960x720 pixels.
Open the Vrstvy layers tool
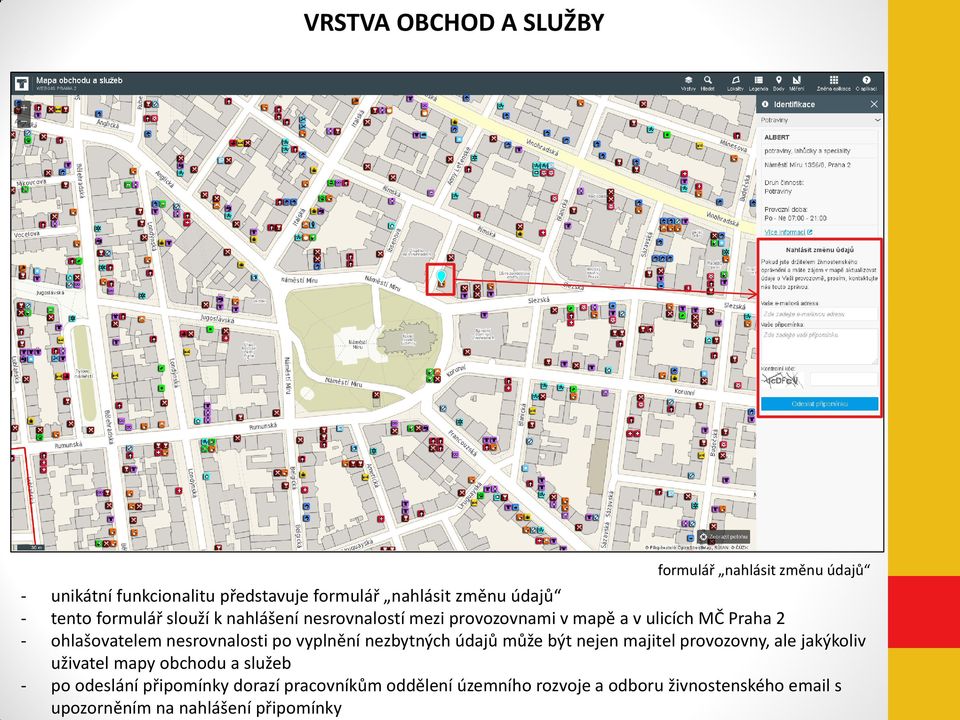pyautogui.click(x=688, y=83)
